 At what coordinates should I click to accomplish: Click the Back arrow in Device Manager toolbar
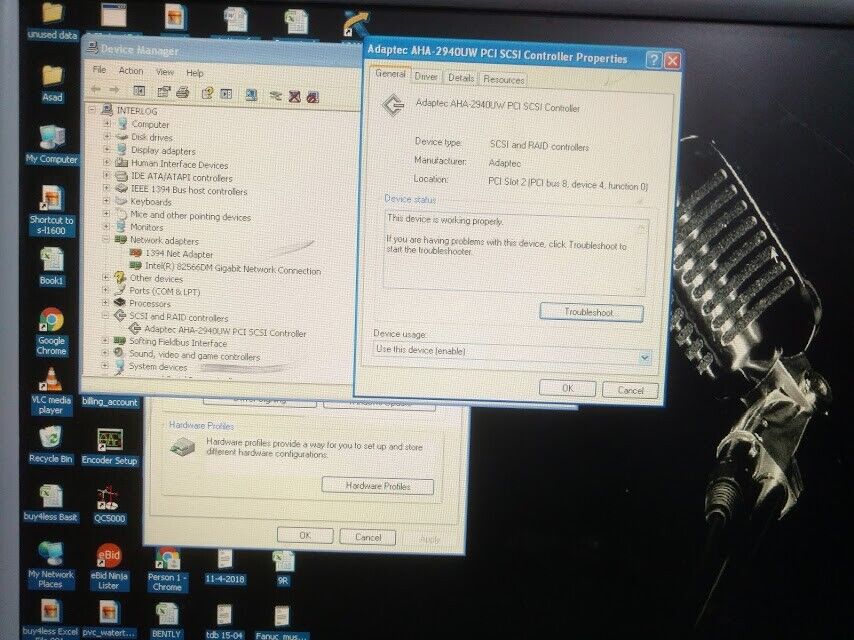96,89
